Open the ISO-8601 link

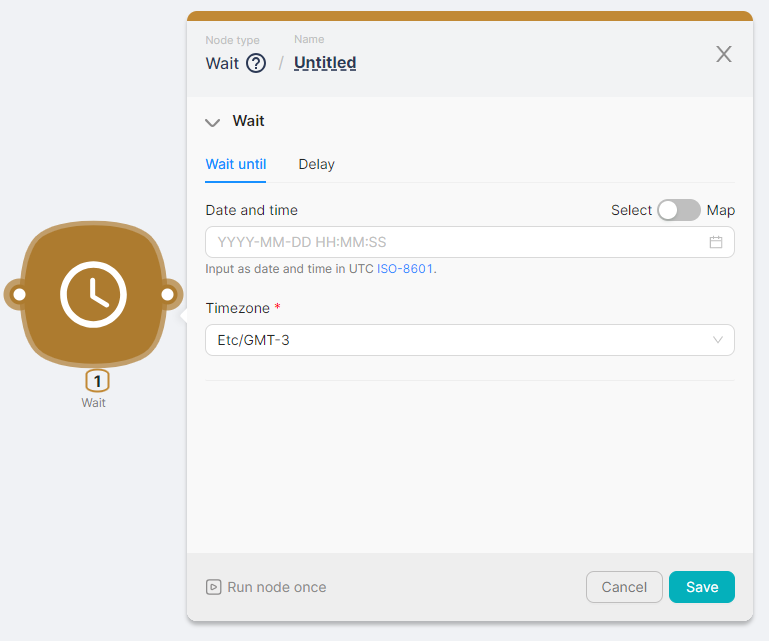click(x=405, y=269)
